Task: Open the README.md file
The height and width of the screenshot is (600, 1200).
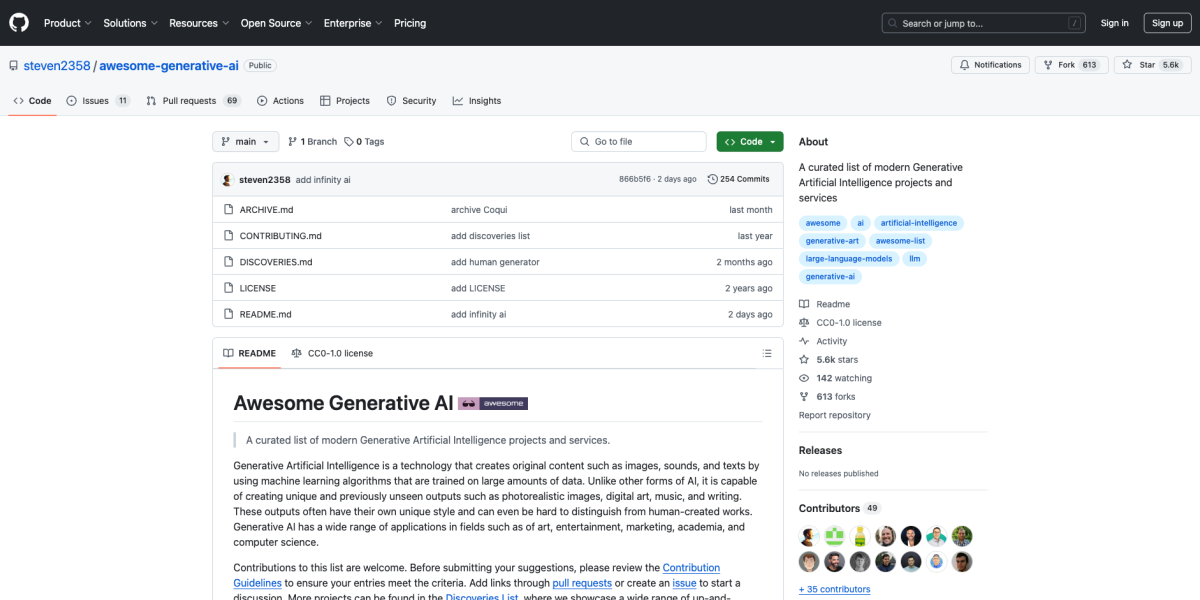Action: click(266, 314)
